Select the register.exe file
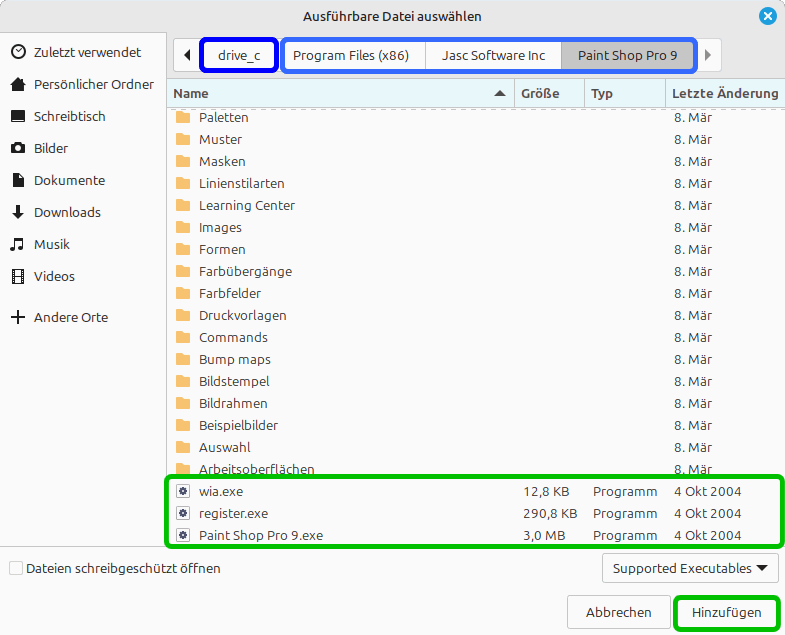This screenshot has width=785, height=635. pyautogui.click(x=233, y=513)
